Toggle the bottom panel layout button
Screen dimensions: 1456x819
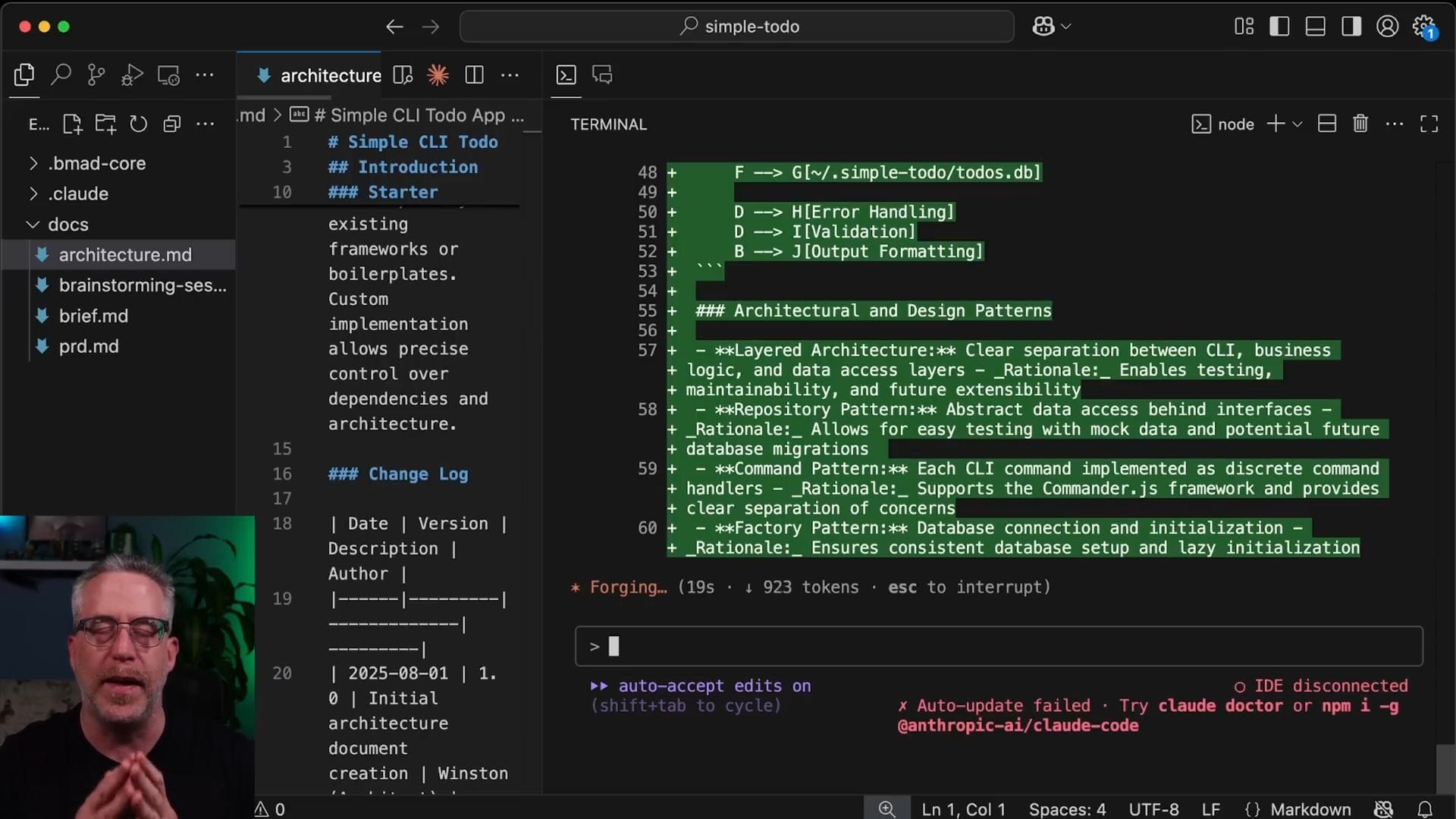1315,27
